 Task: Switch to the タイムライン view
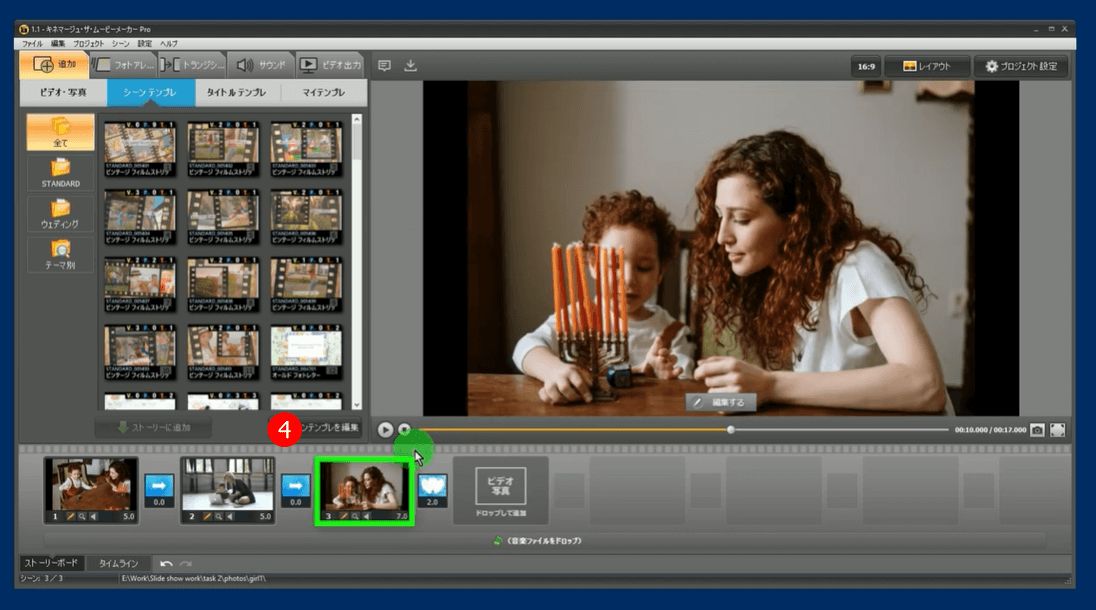click(118, 564)
